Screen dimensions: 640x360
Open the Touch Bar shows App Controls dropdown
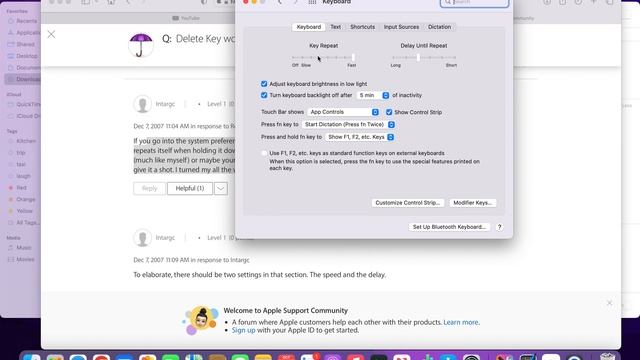coord(343,112)
